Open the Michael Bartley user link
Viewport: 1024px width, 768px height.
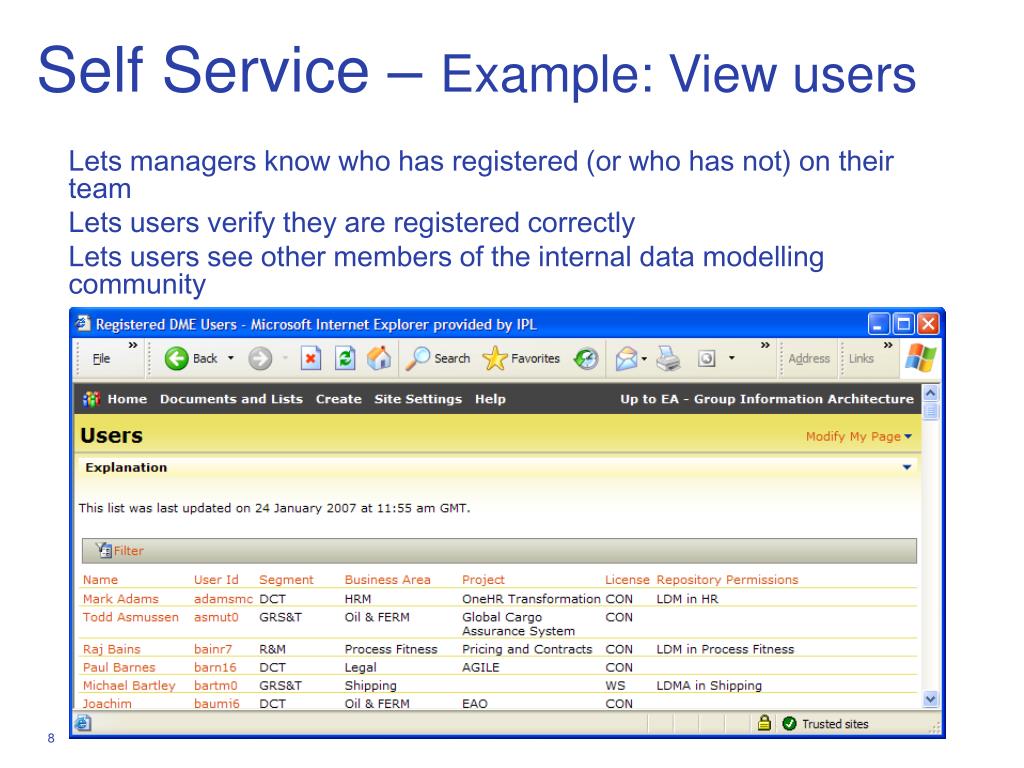click(x=129, y=686)
